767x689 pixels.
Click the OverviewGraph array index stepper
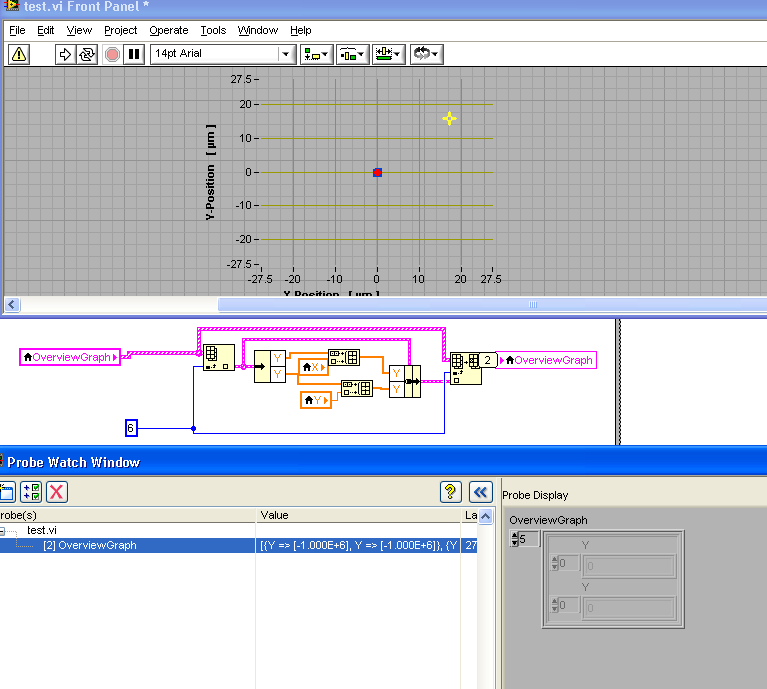click(x=514, y=539)
